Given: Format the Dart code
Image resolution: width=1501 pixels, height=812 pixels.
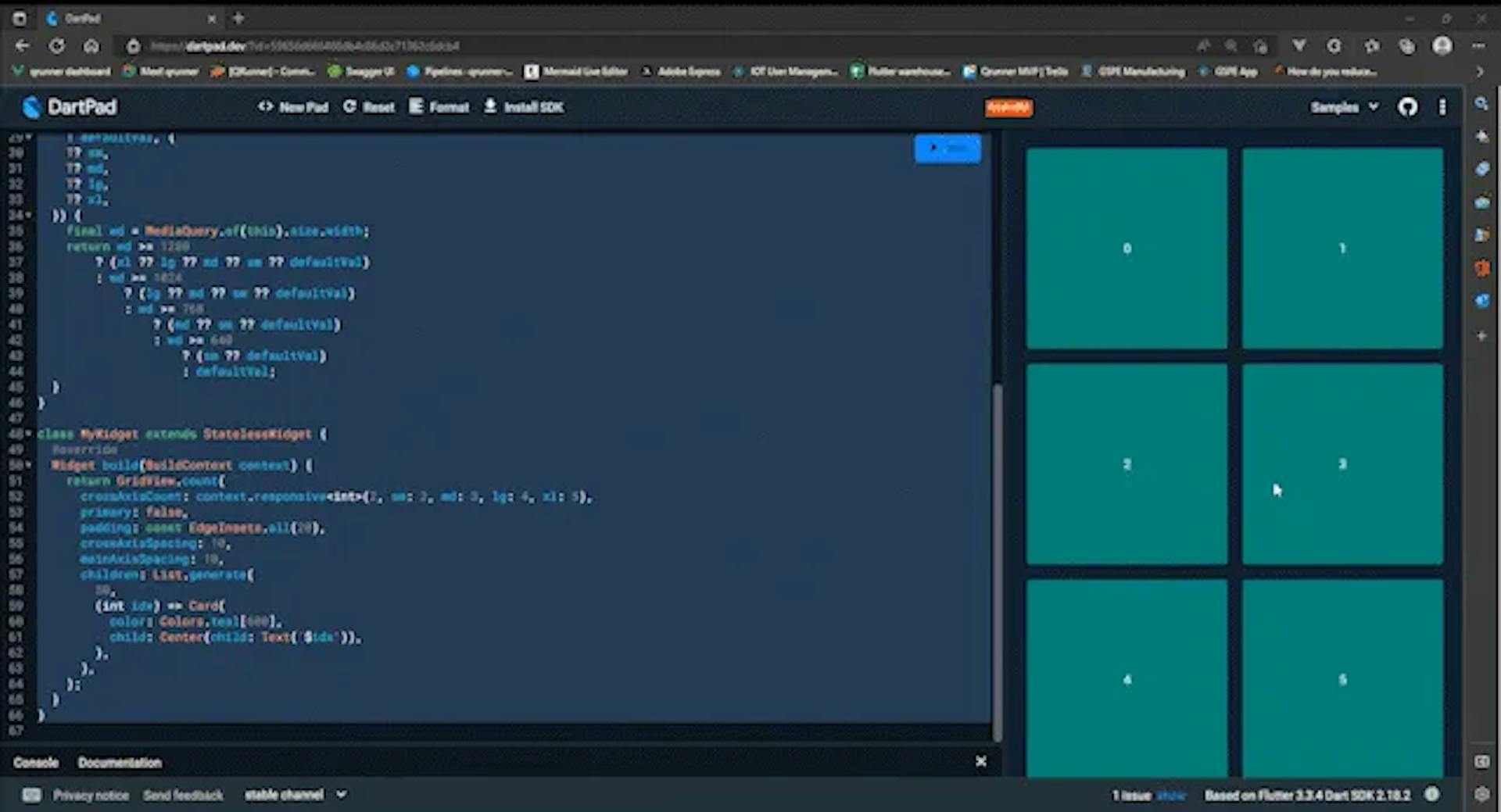Looking at the screenshot, I should tap(439, 107).
